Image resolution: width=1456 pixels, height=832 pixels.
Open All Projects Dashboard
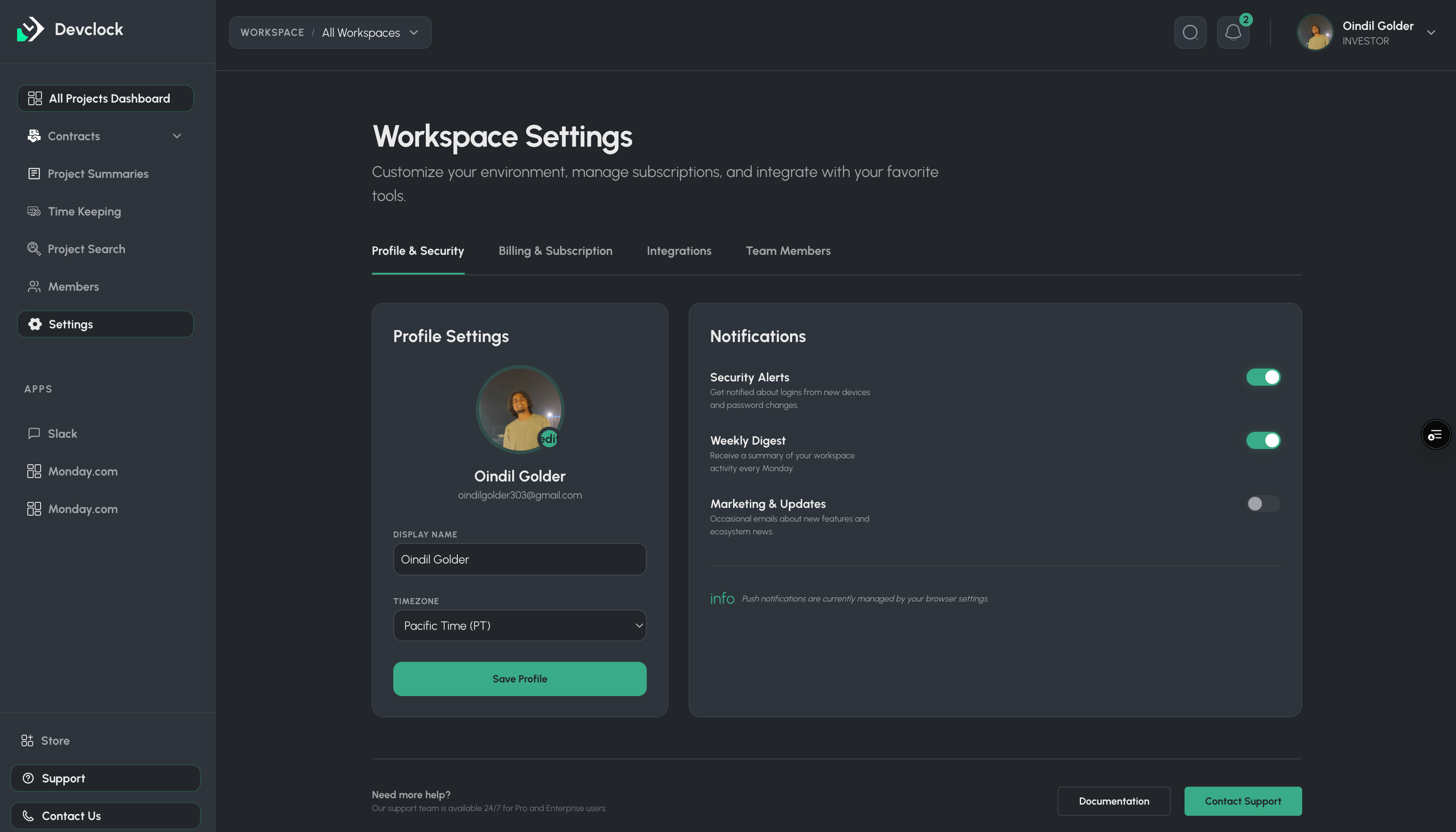(x=105, y=98)
